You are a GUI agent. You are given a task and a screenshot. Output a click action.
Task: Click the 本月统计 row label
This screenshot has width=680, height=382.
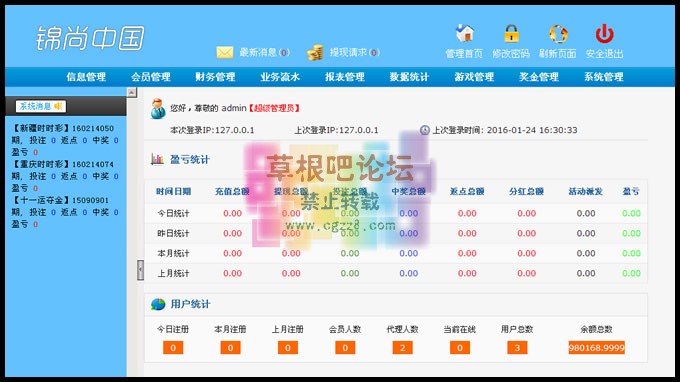click(x=173, y=253)
